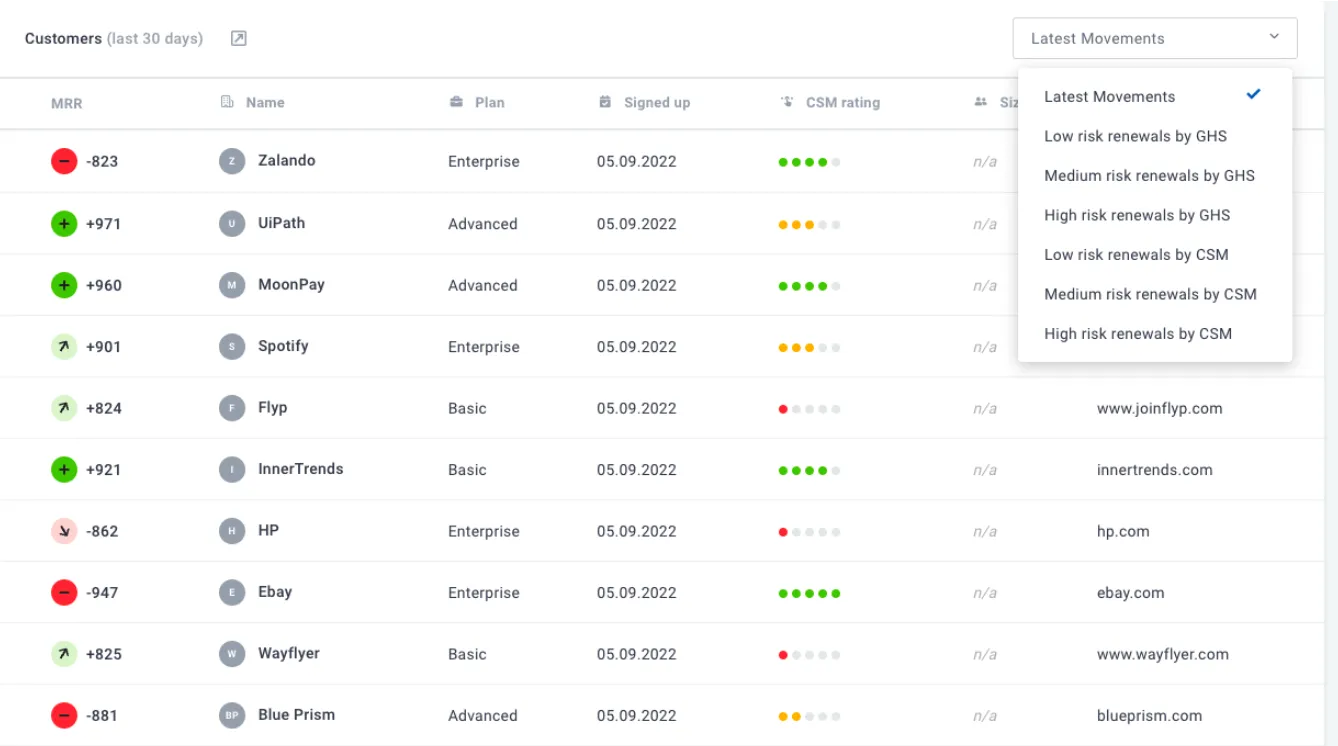This screenshot has height=746, width=1338.
Task: Click the Signed up calendar icon
Action: [x=605, y=102]
